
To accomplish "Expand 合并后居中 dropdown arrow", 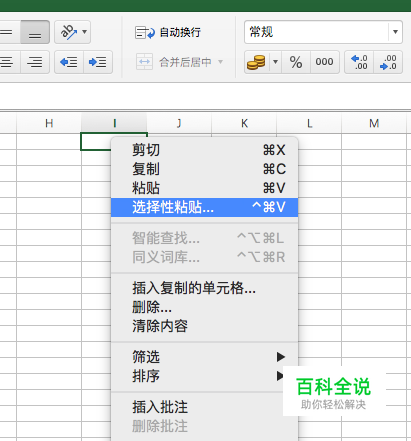I will [x=220, y=62].
